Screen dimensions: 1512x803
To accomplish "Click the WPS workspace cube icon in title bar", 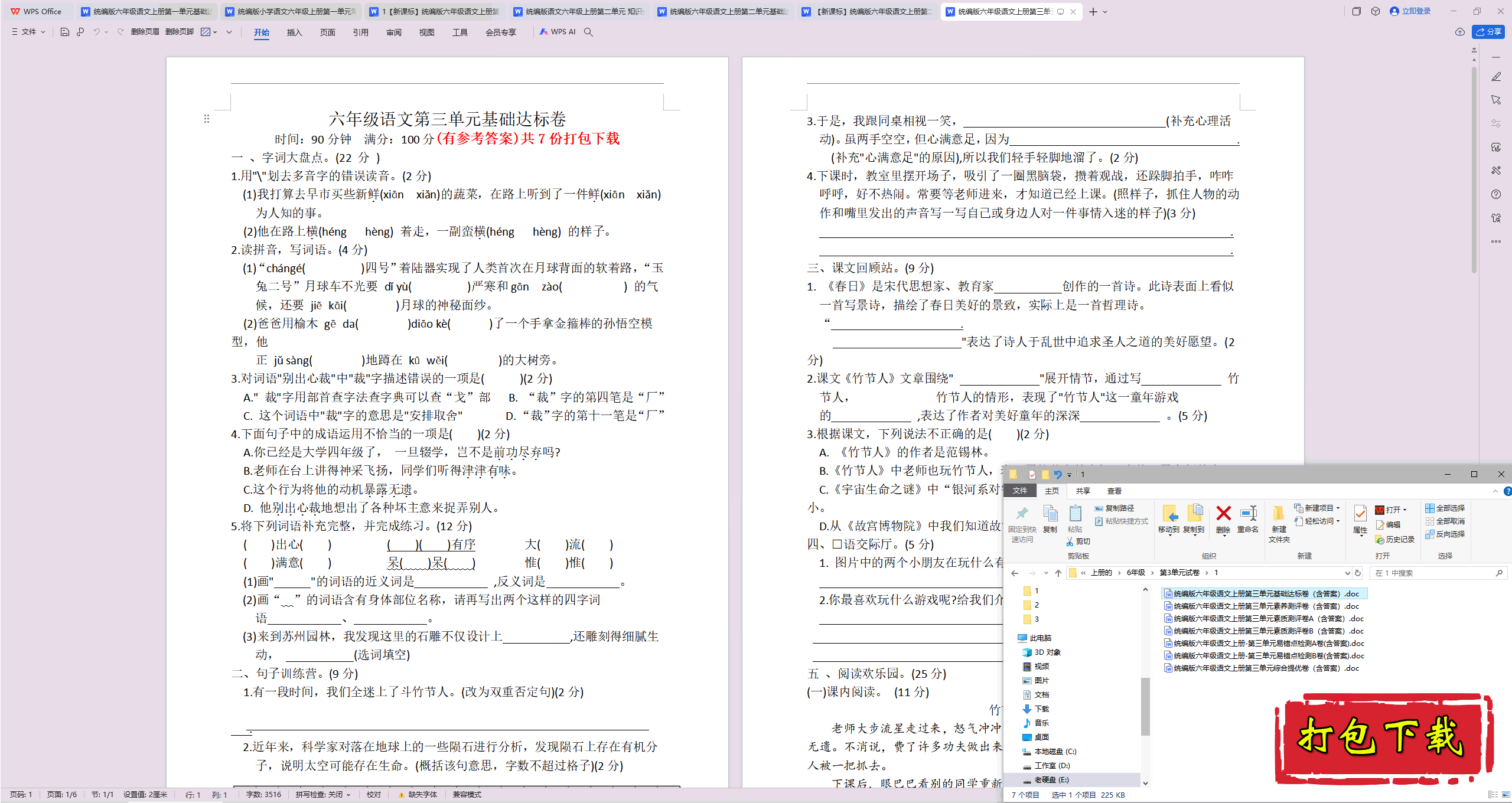I will pos(1376,11).
